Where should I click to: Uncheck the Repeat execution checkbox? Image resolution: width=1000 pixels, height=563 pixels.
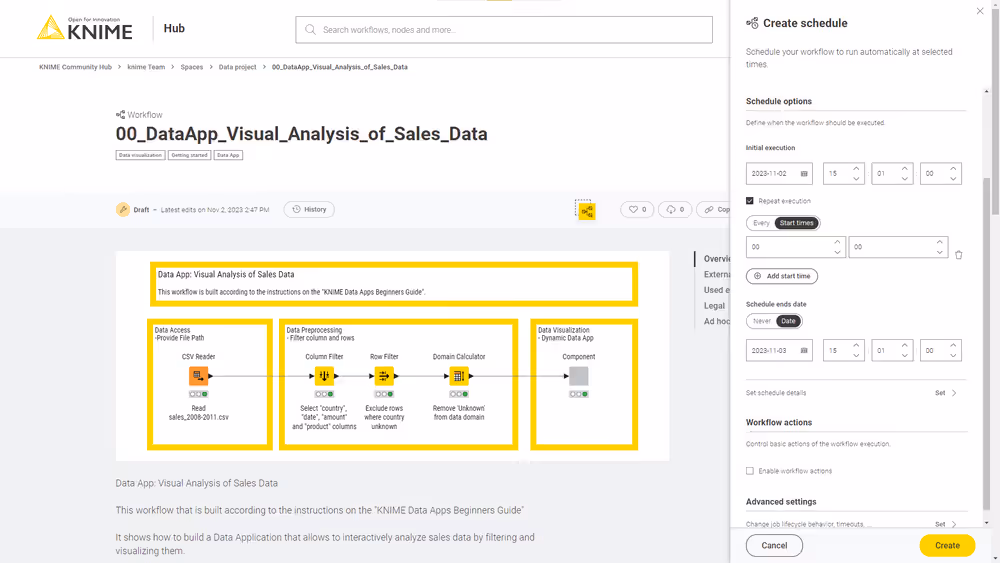click(x=750, y=201)
